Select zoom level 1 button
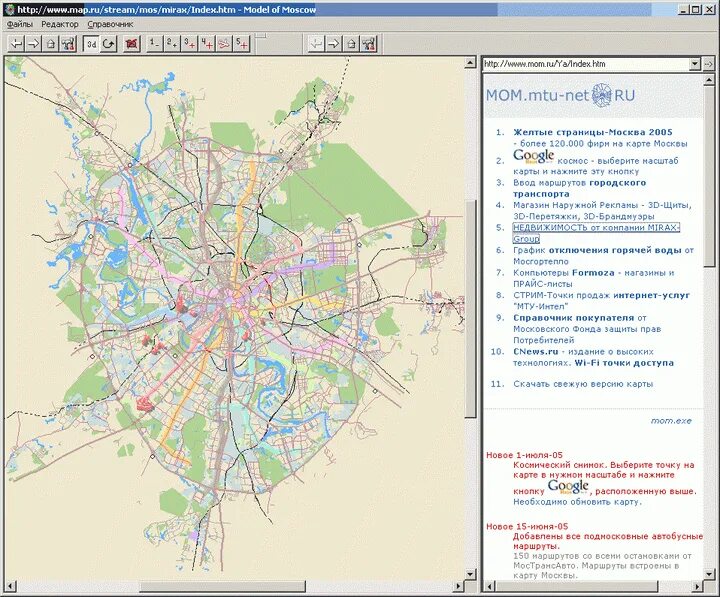Viewport: 720px width, 597px height. pos(155,44)
